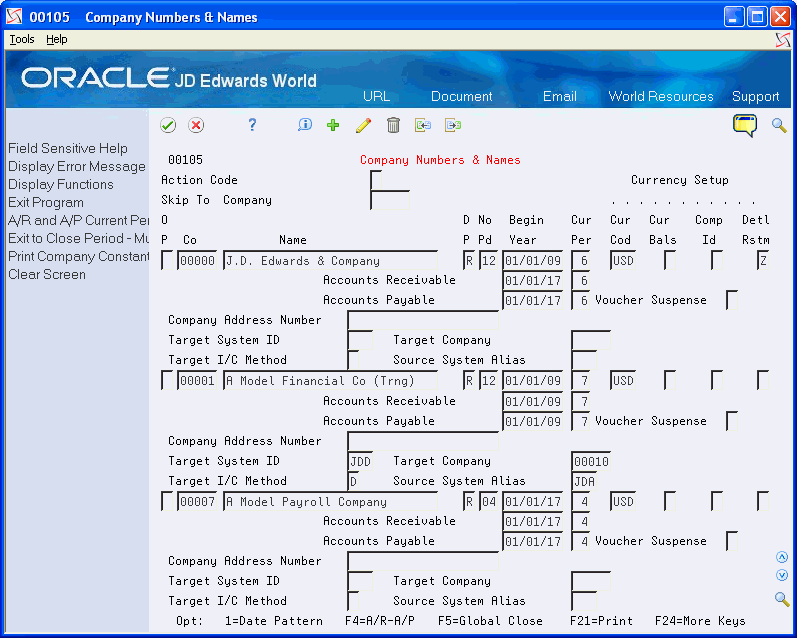Click the export arrow icon in the toolbar
This screenshot has width=797, height=638.
453,125
